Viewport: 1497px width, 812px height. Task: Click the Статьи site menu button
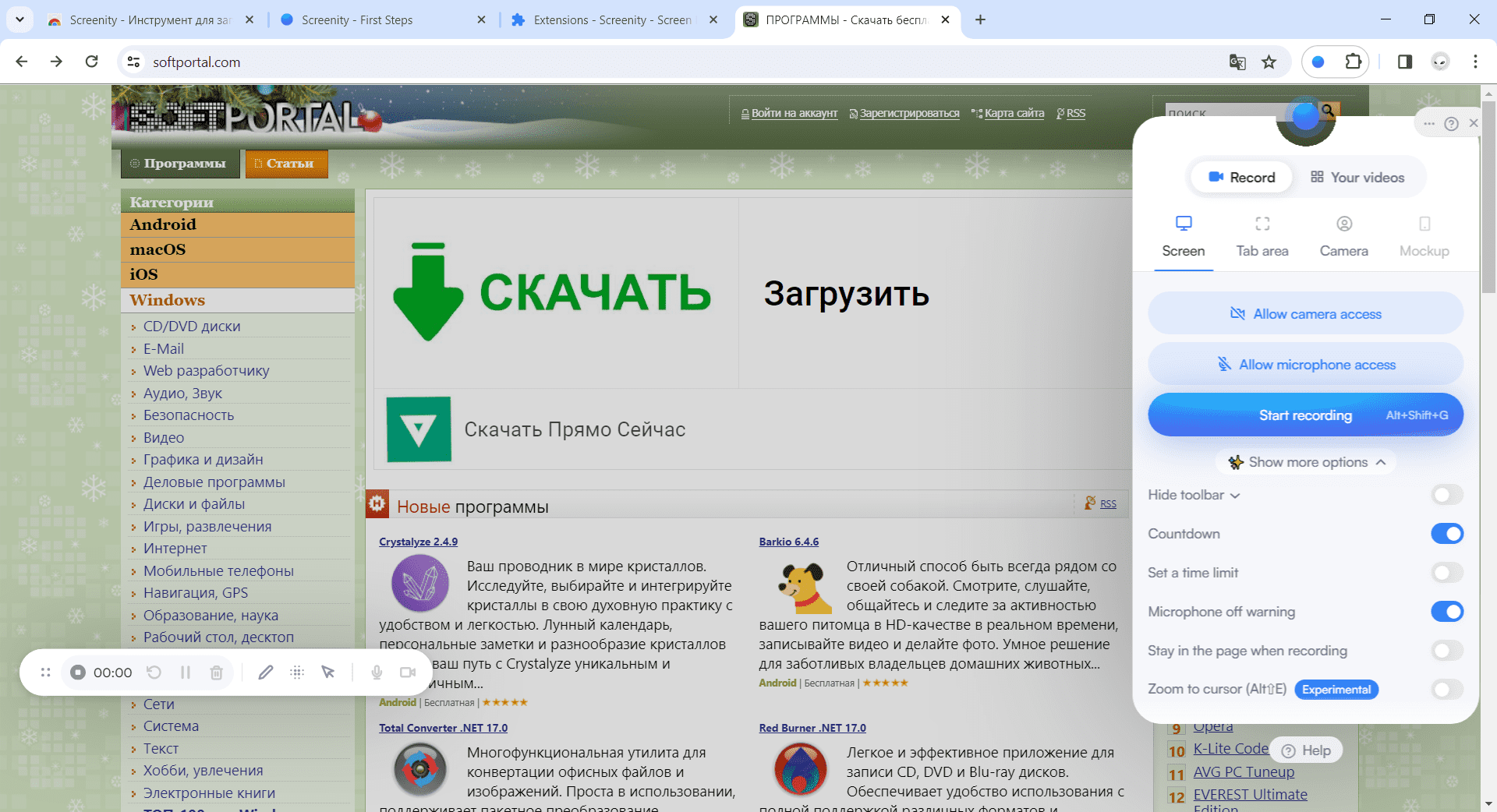[x=286, y=164]
